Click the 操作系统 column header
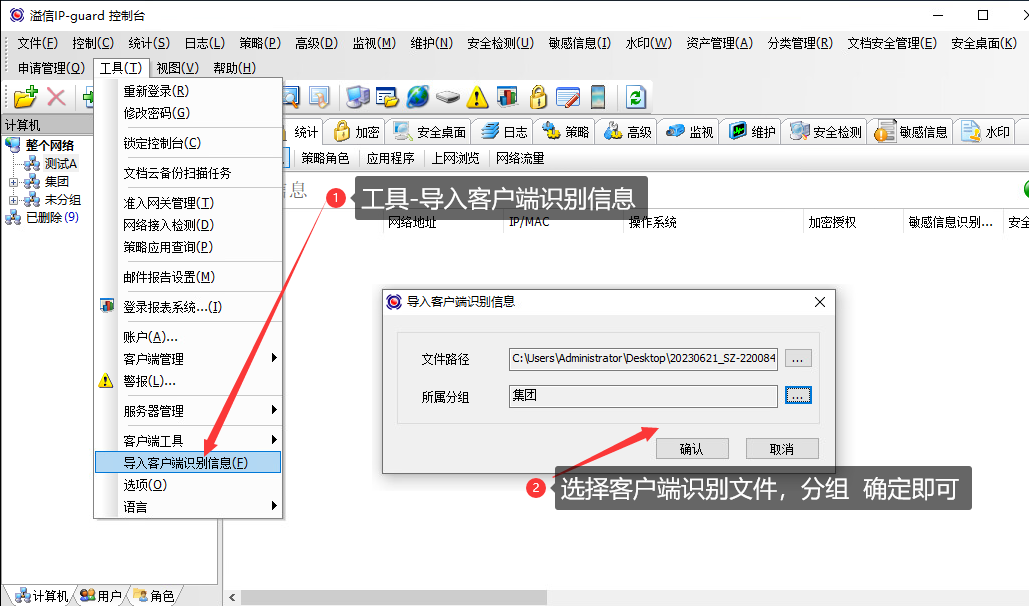1029x606 pixels. pyautogui.click(x=652, y=223)
